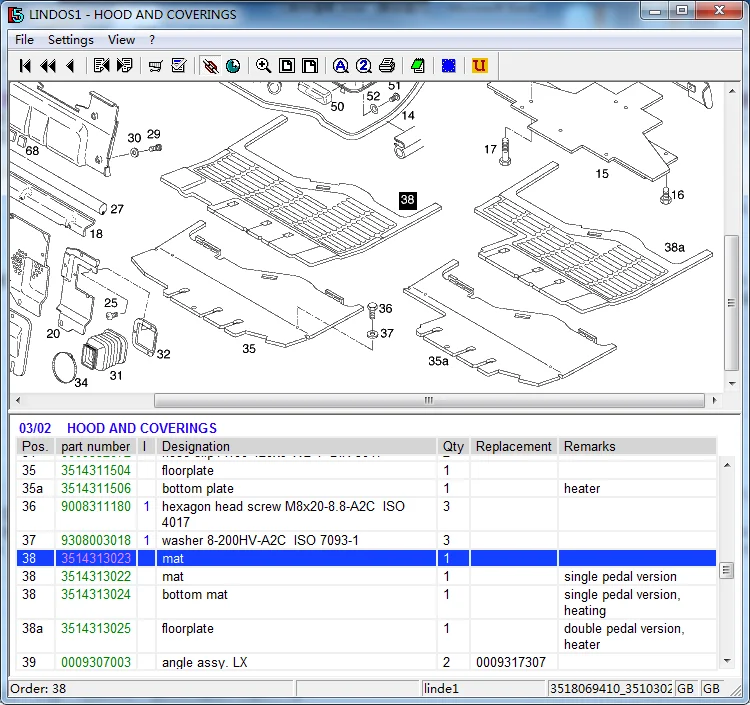Click part number 3514311504 link
The image size is (750, 705).
[x=96, y=471]
